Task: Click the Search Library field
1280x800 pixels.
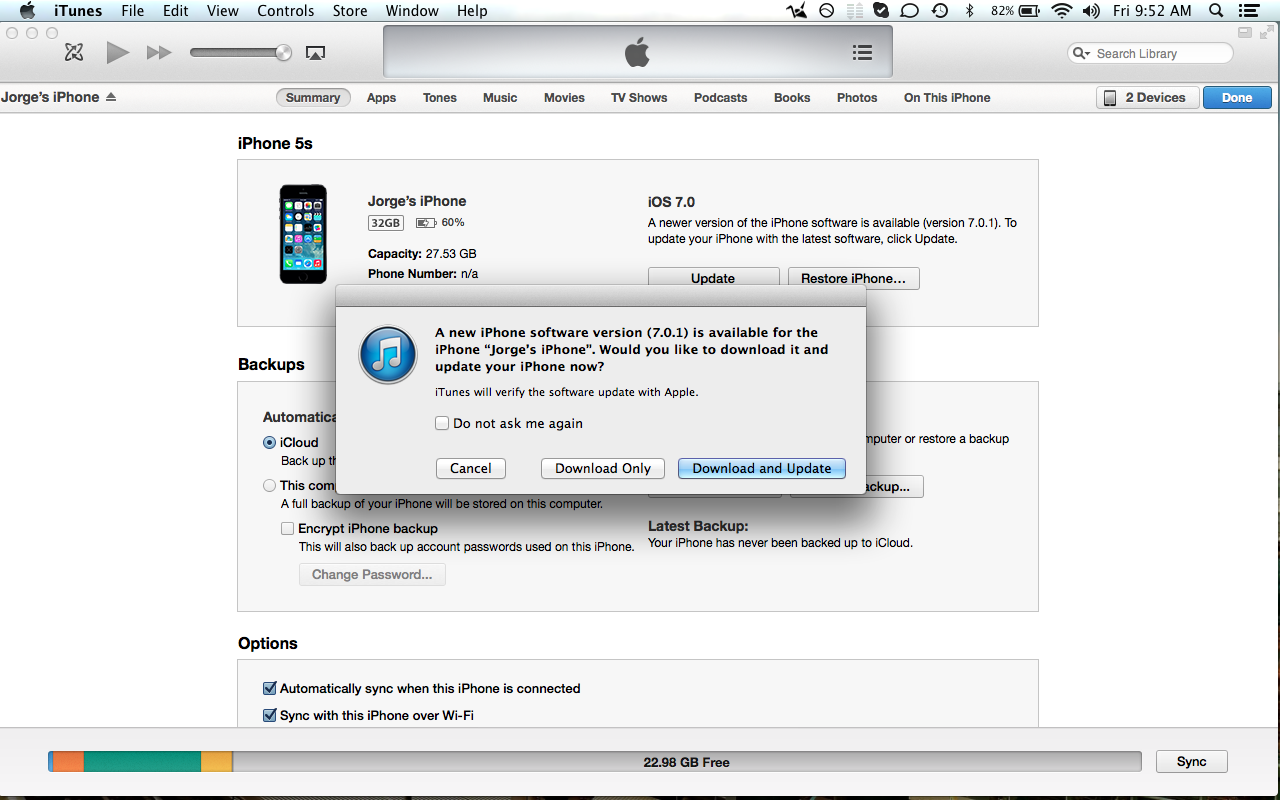Action: (1151, 53)
